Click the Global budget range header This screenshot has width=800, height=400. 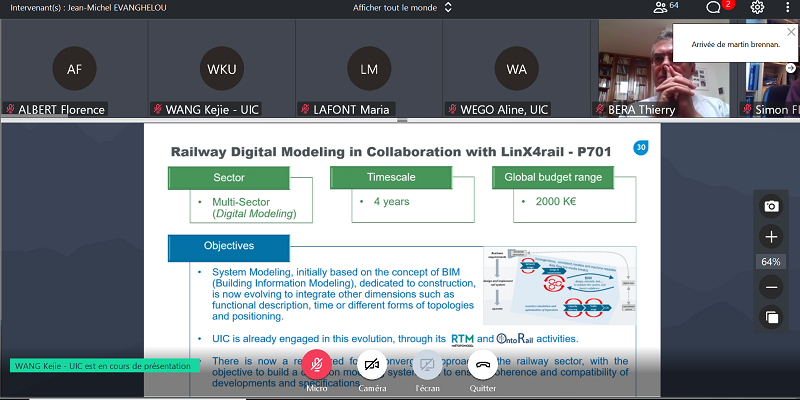(x=553, y=178)
